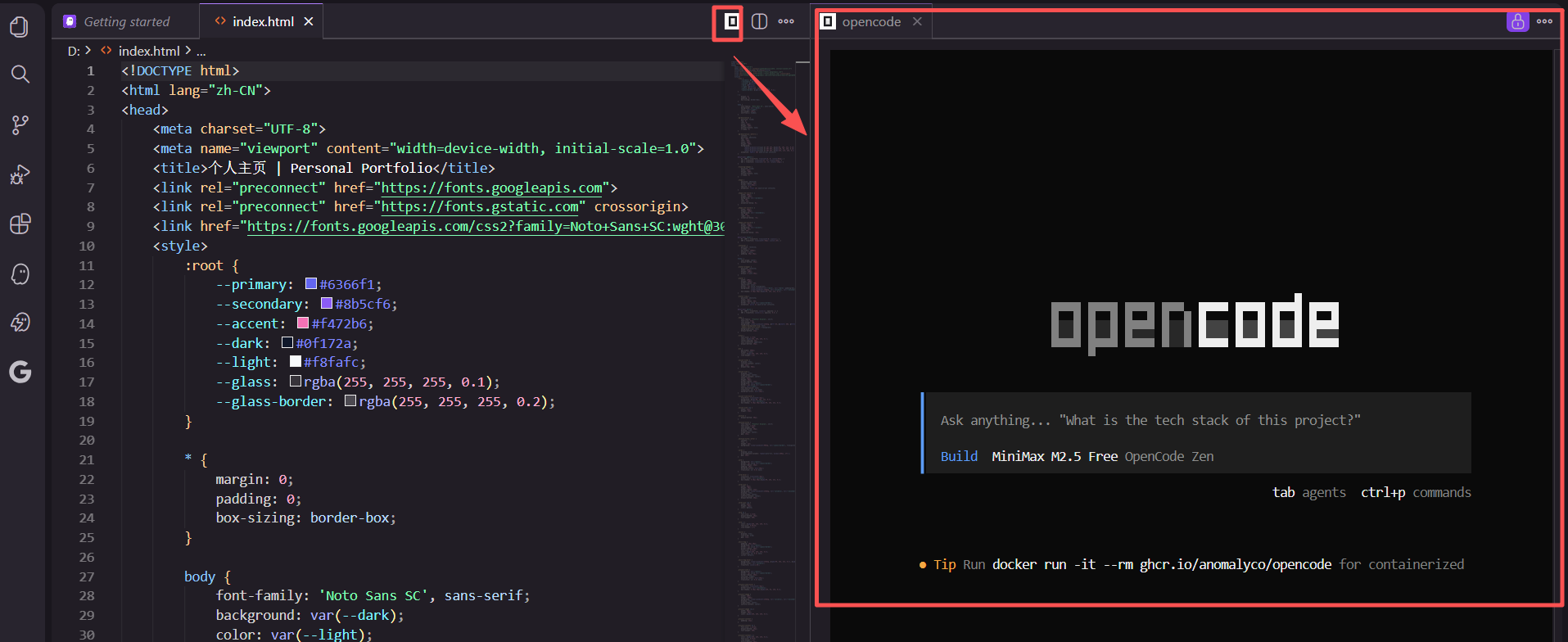Open the chat bubble robot icon in sidebar

[x=20, y=323]
